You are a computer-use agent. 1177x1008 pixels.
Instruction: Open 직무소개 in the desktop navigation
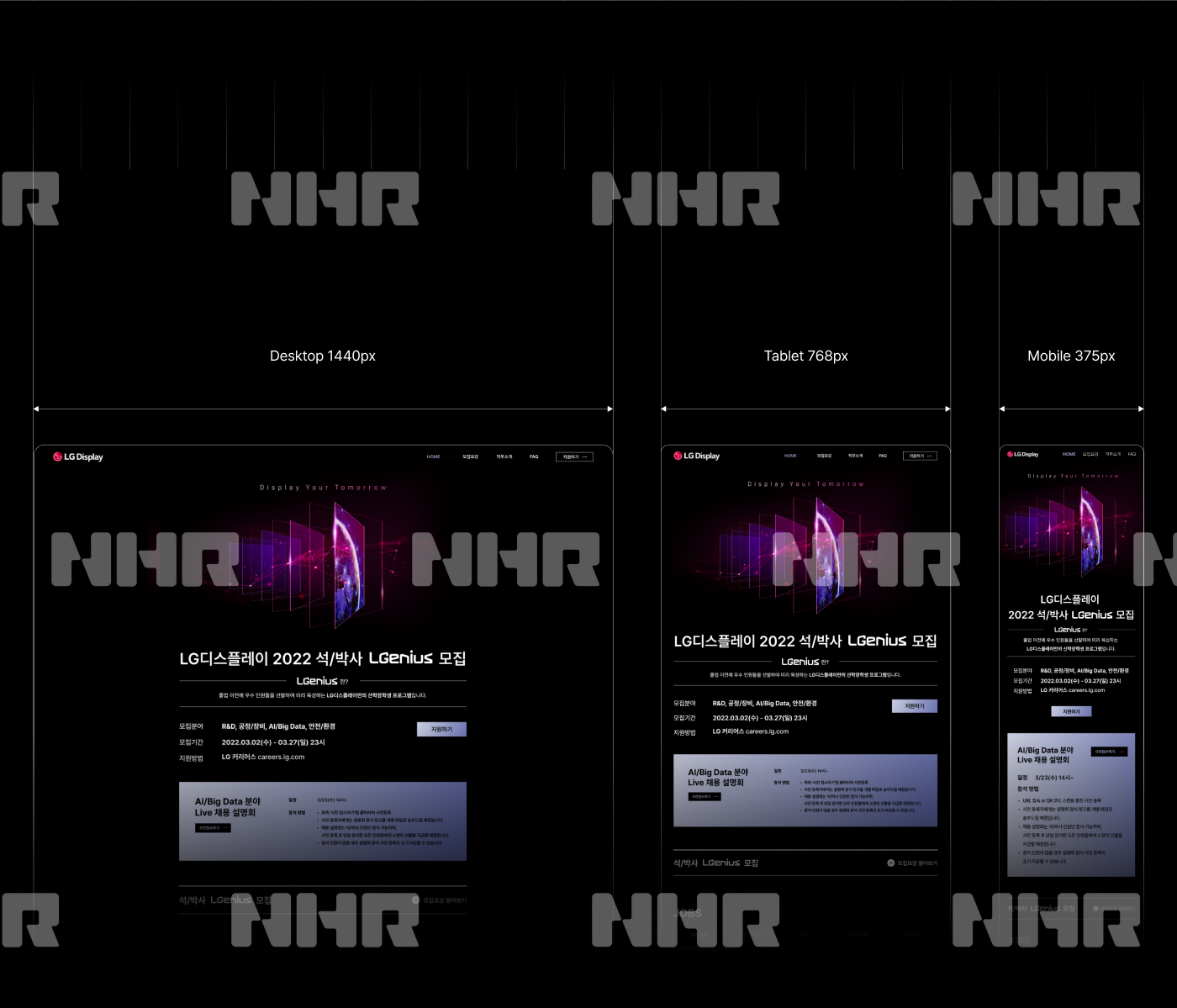click(504, 457)
